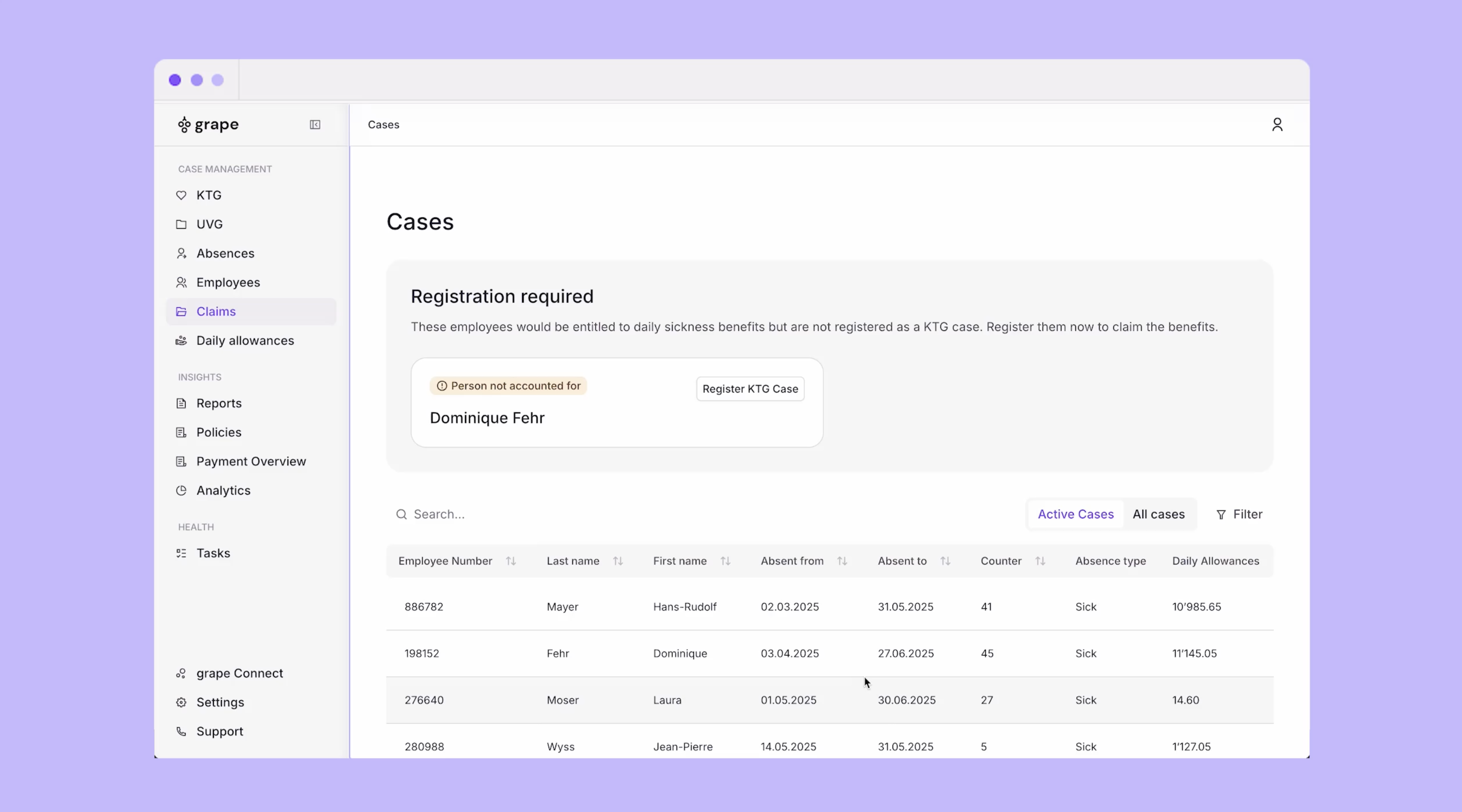
Task: Click first name Hans-Rudolf cell
Action: [685, 606]
